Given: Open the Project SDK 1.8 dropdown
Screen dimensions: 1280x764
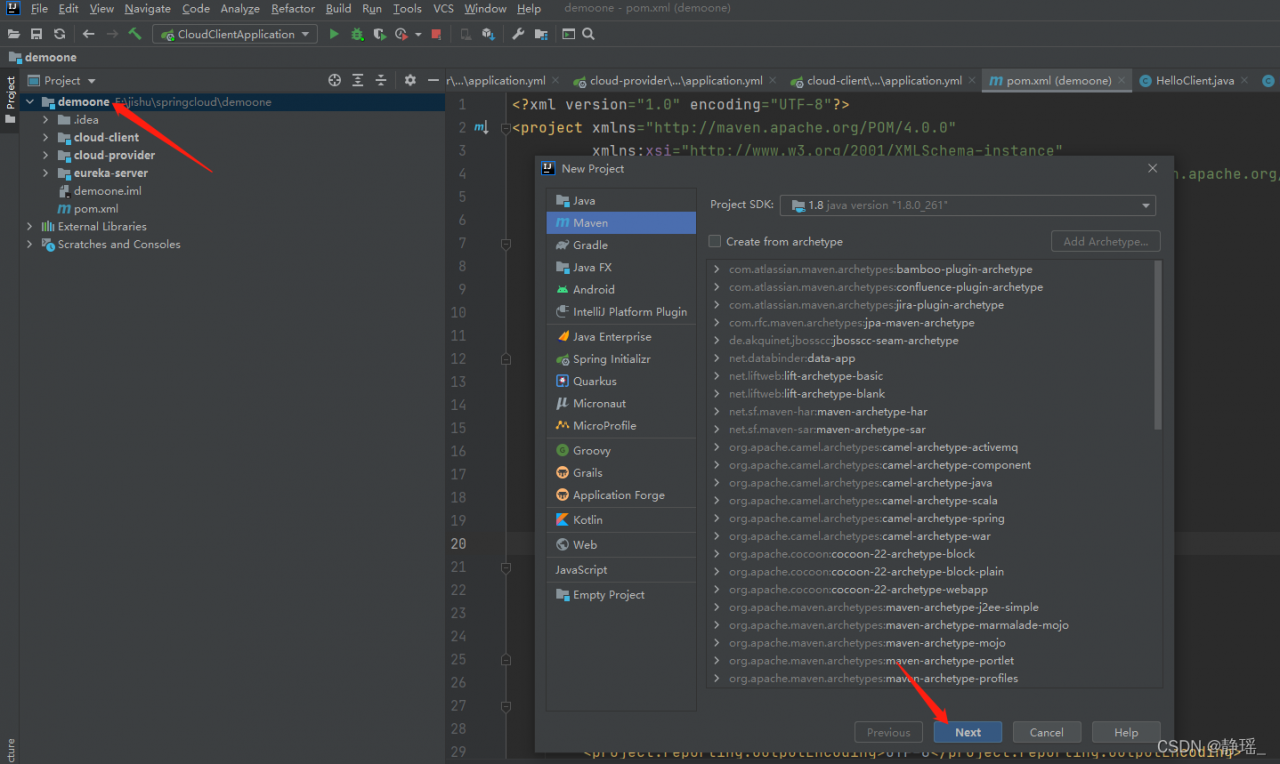Looking at the screenshot, I should [x=967, y=205].
